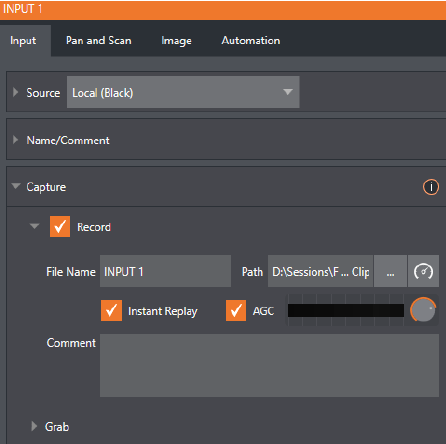
Task: Uncheck the Record checkbox
Action: click(x=60, y=227)
